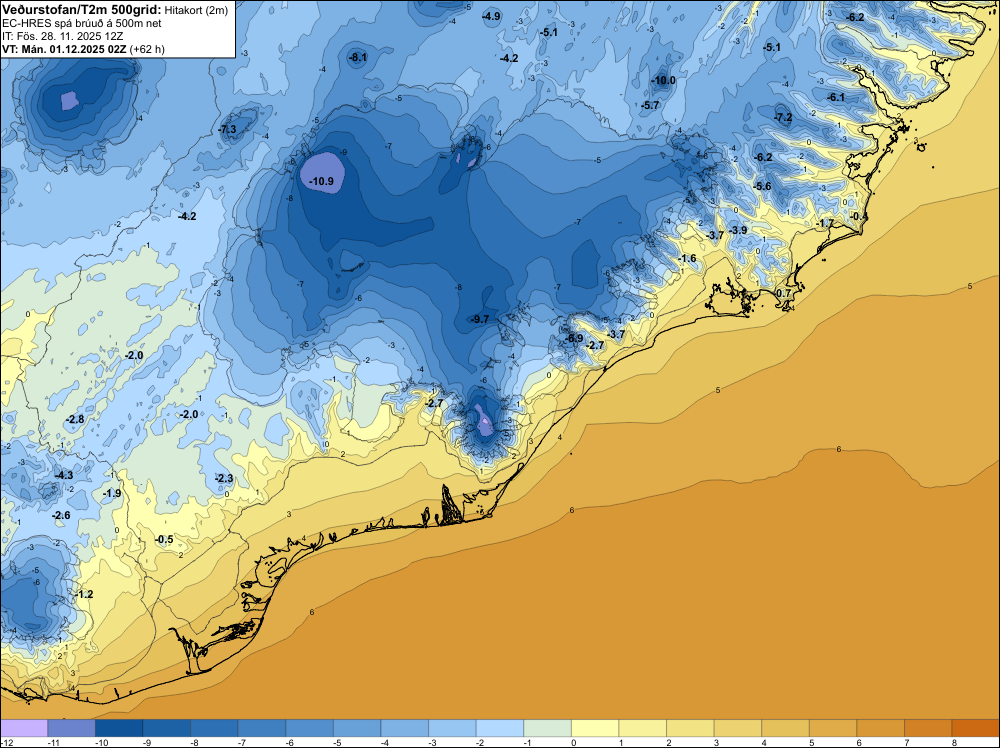The height and width of the screenshot is (748, 1000).
Task: Click the -6.9 temperature value
Action: pyautogui.click(x=574, y=338)
